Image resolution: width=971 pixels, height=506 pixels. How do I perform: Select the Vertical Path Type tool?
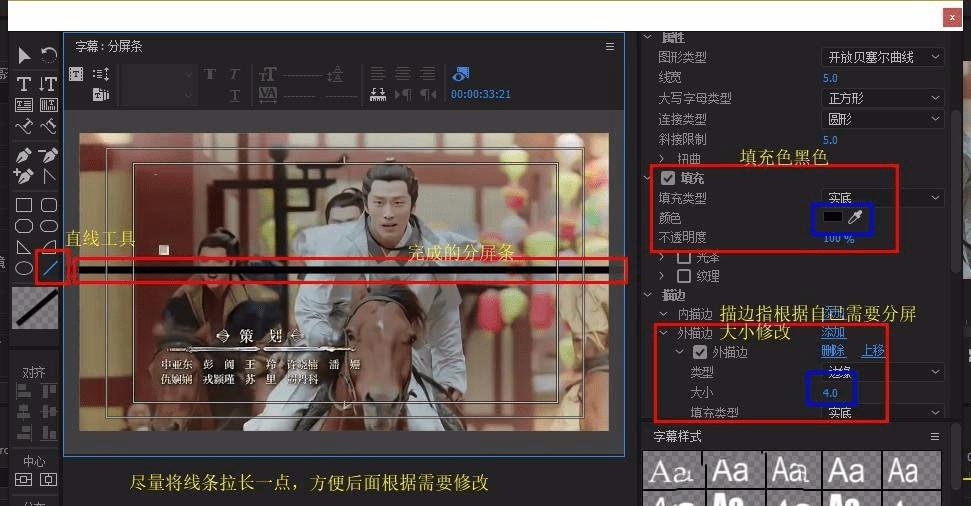pyautogui.click(x=48, y=127)
